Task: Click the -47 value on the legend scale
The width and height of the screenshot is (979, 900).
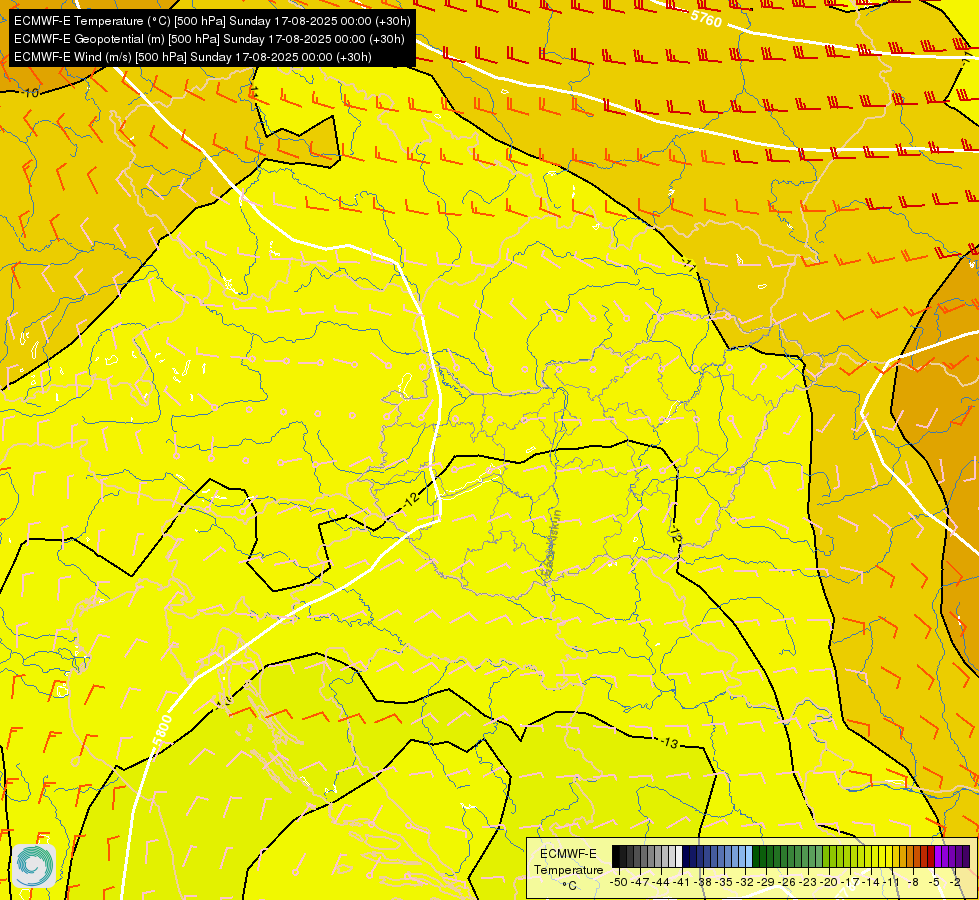Action: (x=640, y=882)
